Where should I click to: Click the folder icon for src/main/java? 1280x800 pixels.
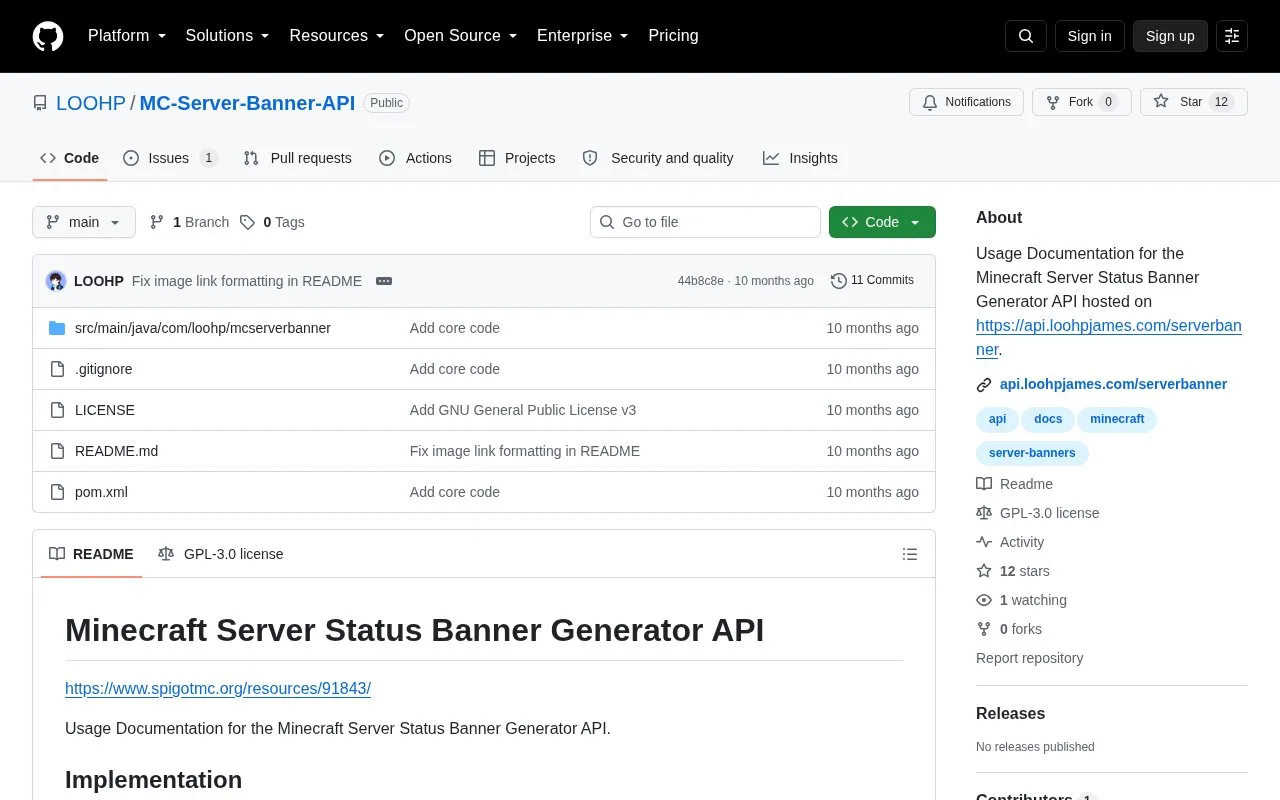point(57,328)
